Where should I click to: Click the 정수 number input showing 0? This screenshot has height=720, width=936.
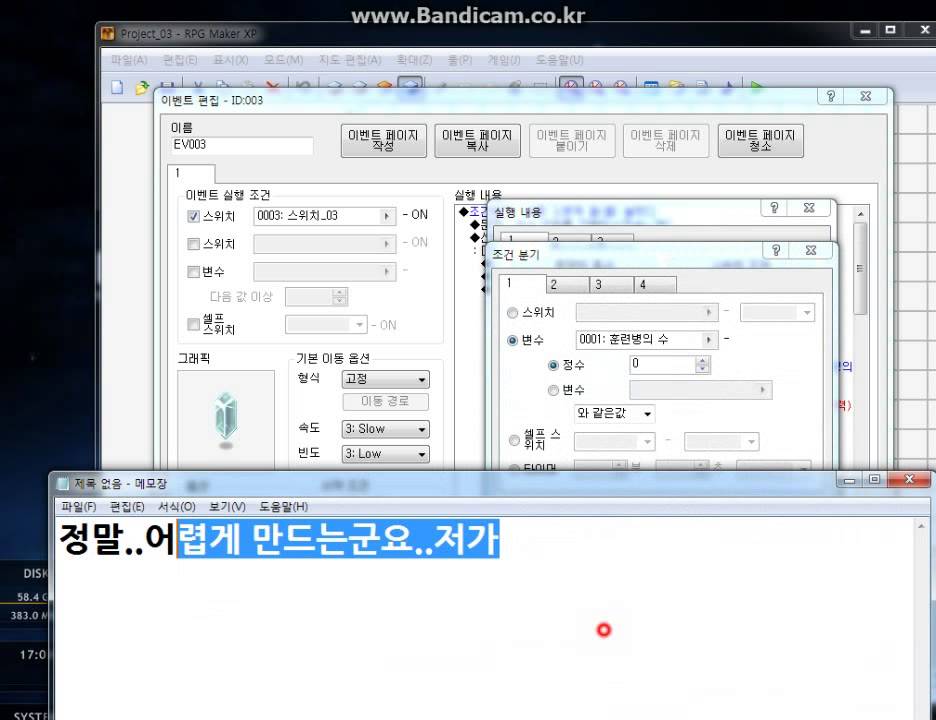663,364
